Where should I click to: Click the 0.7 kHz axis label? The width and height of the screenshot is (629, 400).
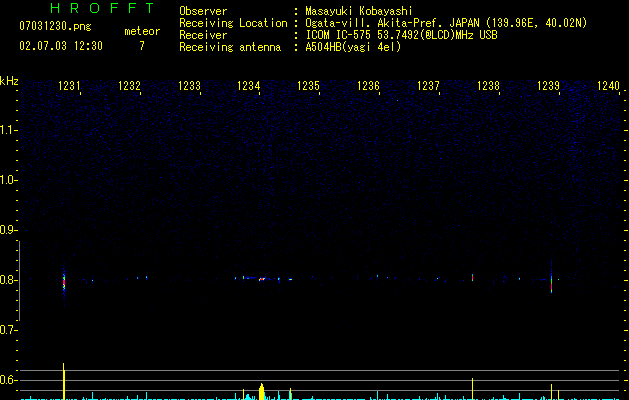(x=8, y=330)
